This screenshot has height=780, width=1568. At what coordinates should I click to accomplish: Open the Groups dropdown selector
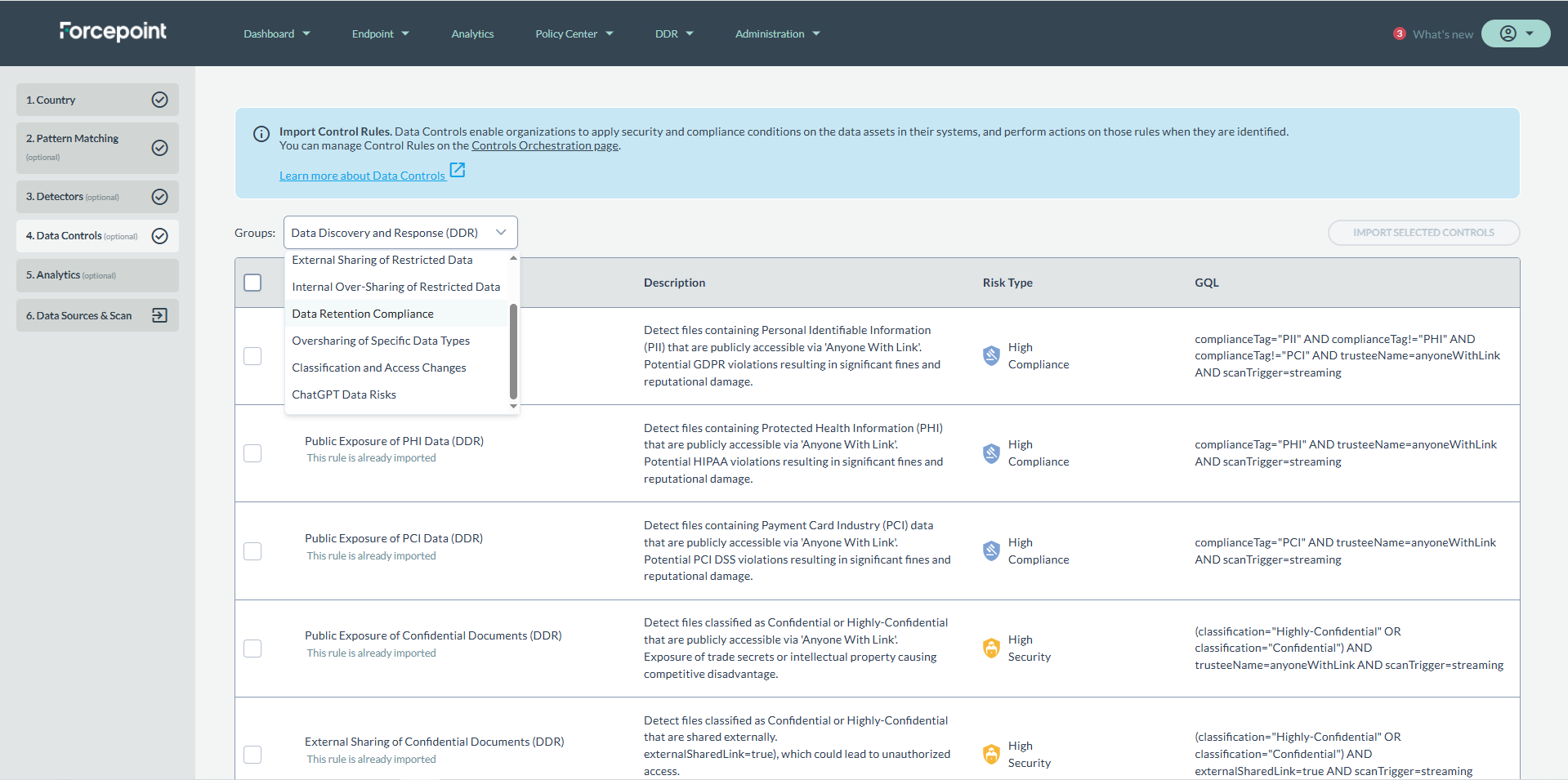[x=400, y=233]
